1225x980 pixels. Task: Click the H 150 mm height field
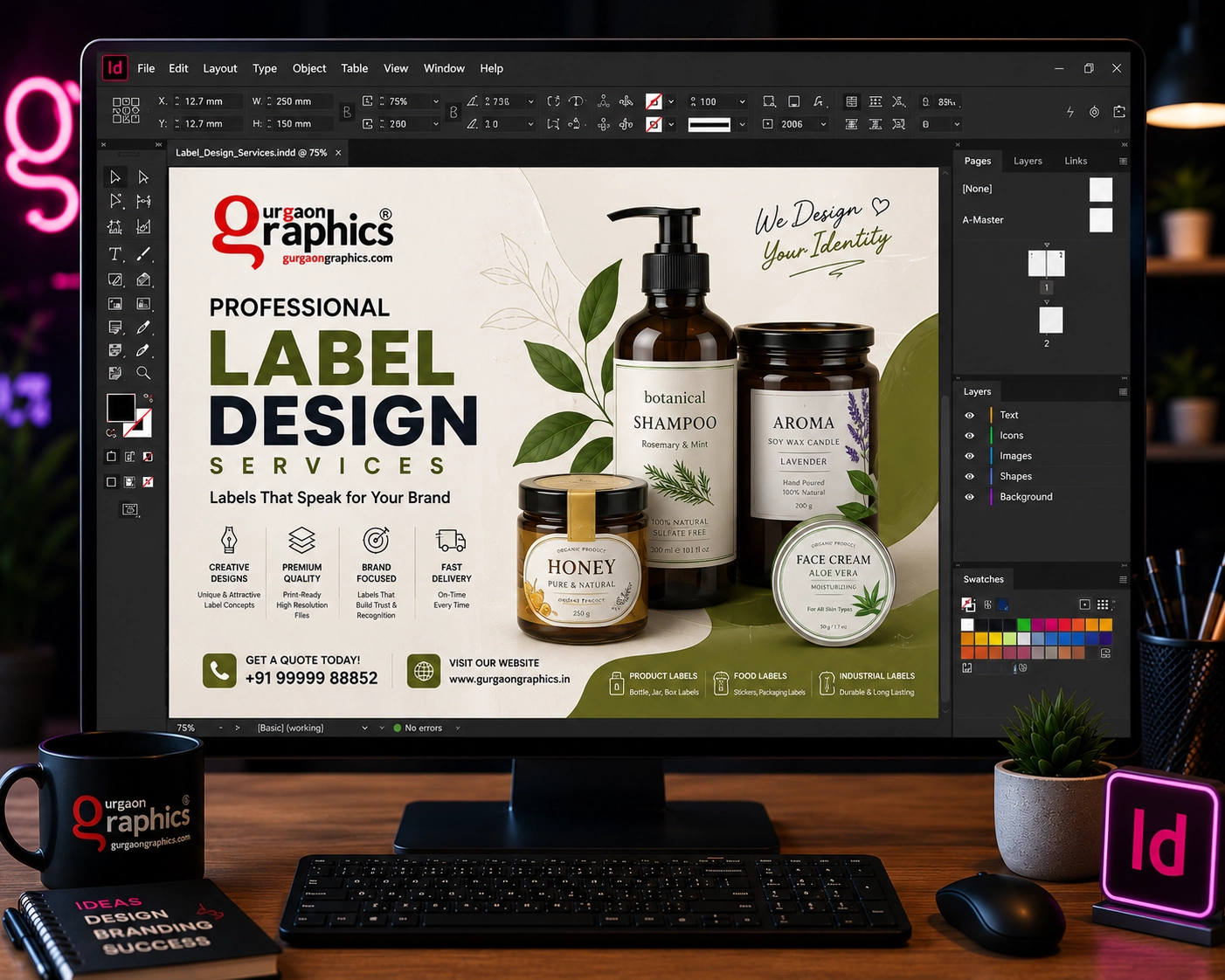[x=298, y=124]
